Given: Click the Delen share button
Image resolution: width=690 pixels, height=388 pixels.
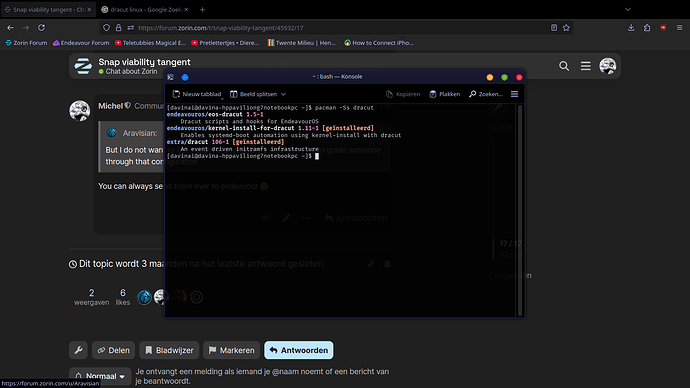Looking at the screenshot, I should click(x=114, y=350).
